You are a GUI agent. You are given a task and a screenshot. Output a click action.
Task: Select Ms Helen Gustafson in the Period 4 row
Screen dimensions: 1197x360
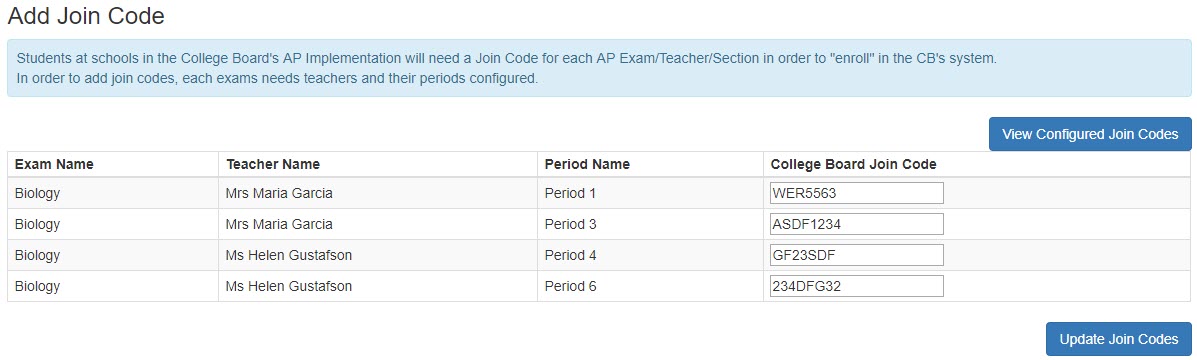tap(289, 256)
